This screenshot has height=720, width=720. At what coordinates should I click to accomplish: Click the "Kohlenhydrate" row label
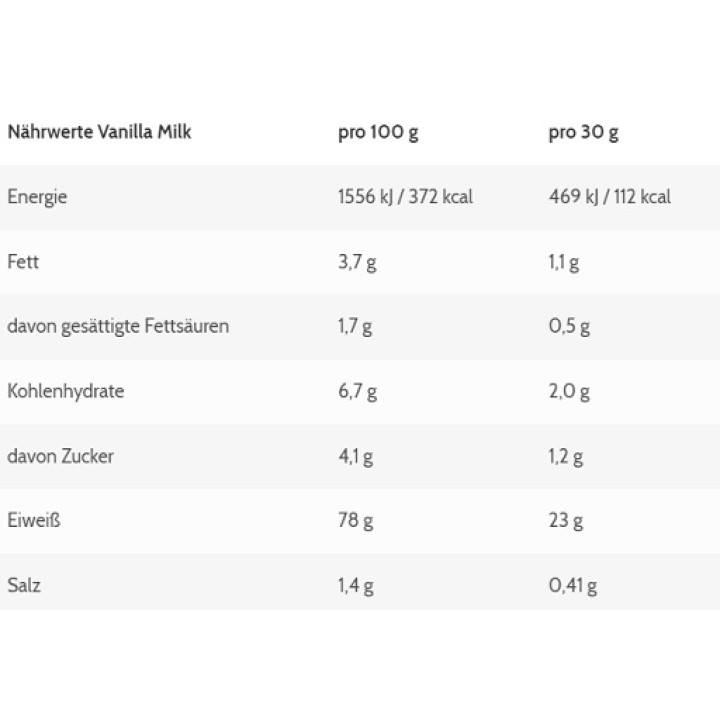(x=66, y=391)
